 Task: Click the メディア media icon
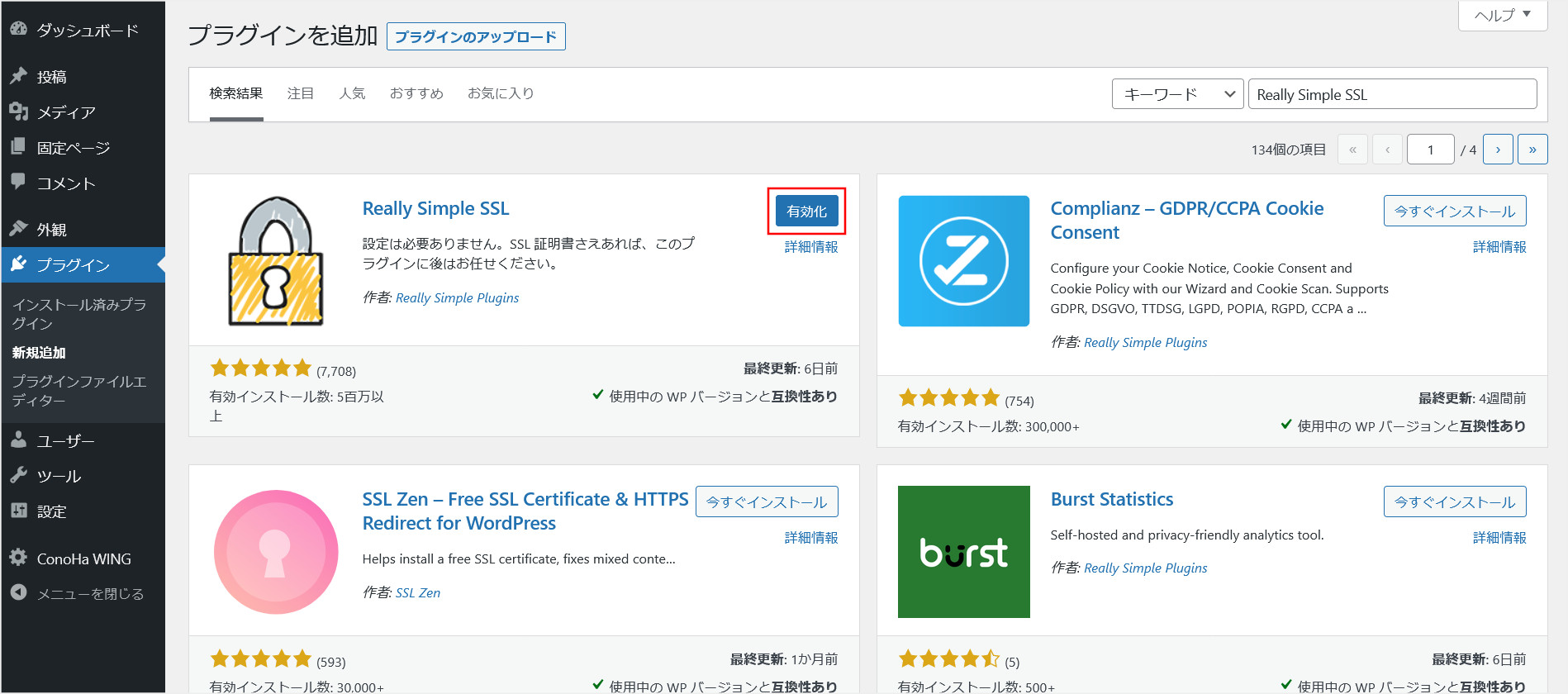tap(19, 112)
